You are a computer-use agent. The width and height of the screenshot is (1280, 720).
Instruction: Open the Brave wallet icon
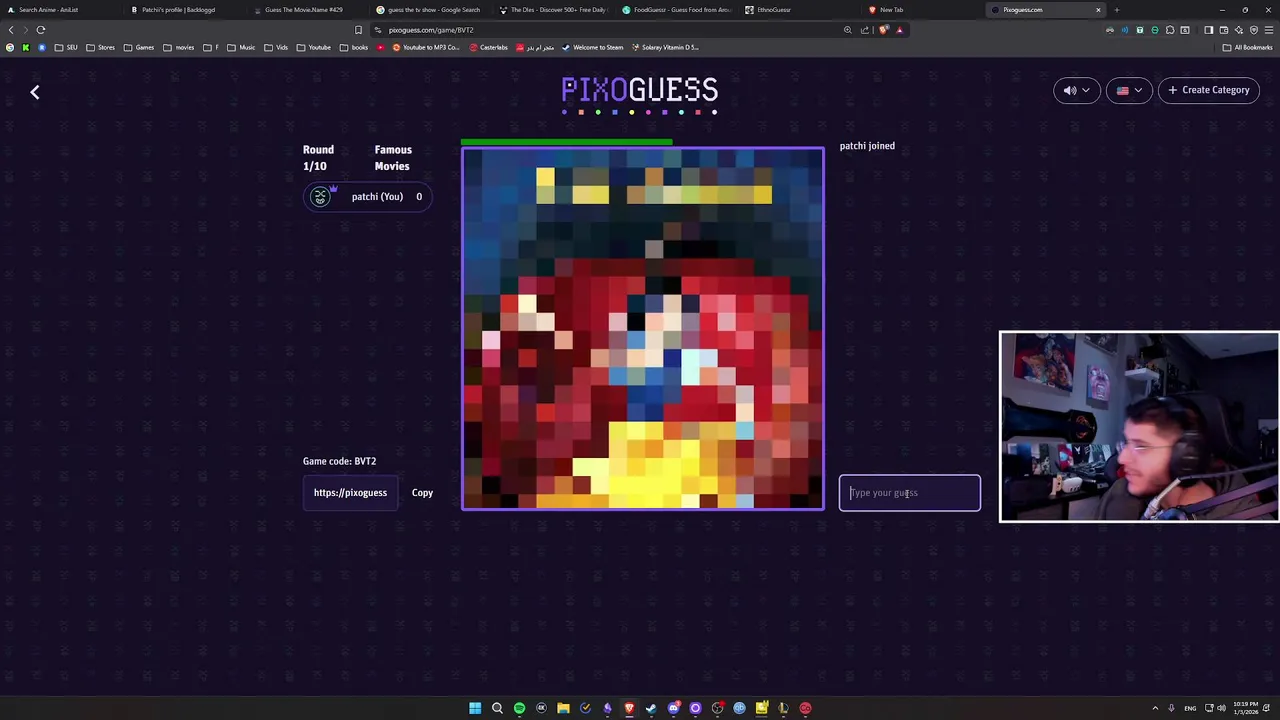pyautogui.click(x=1224, y=30)
